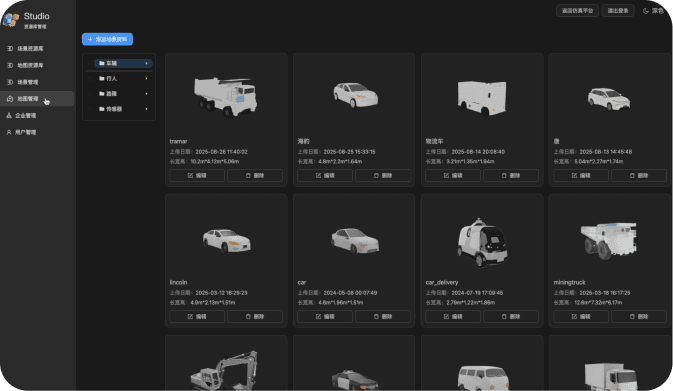Viewport: 673px width, 391px height.
Task: Select the tramar name text
Action: coord(178,141)
